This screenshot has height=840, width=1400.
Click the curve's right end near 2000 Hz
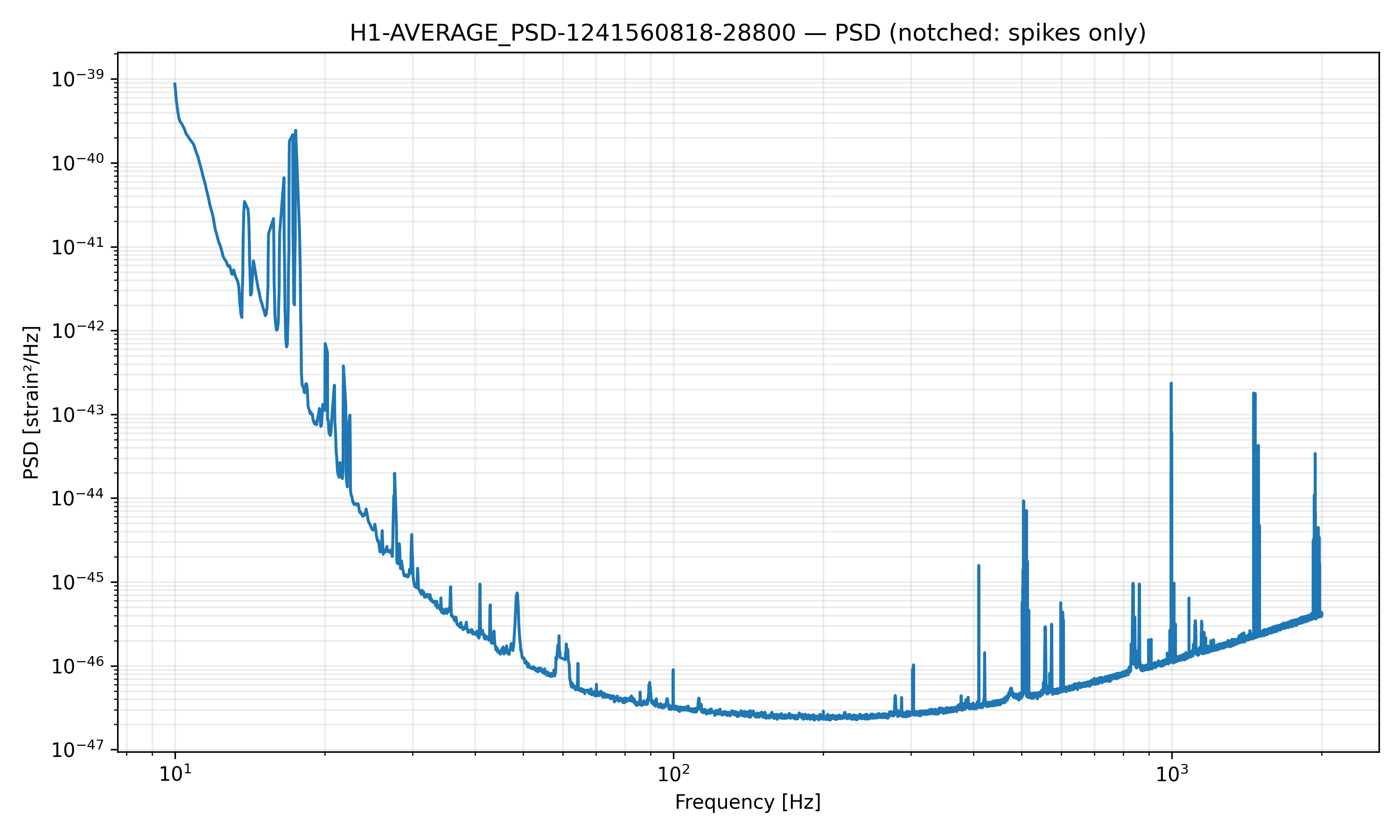(1321, 614)
